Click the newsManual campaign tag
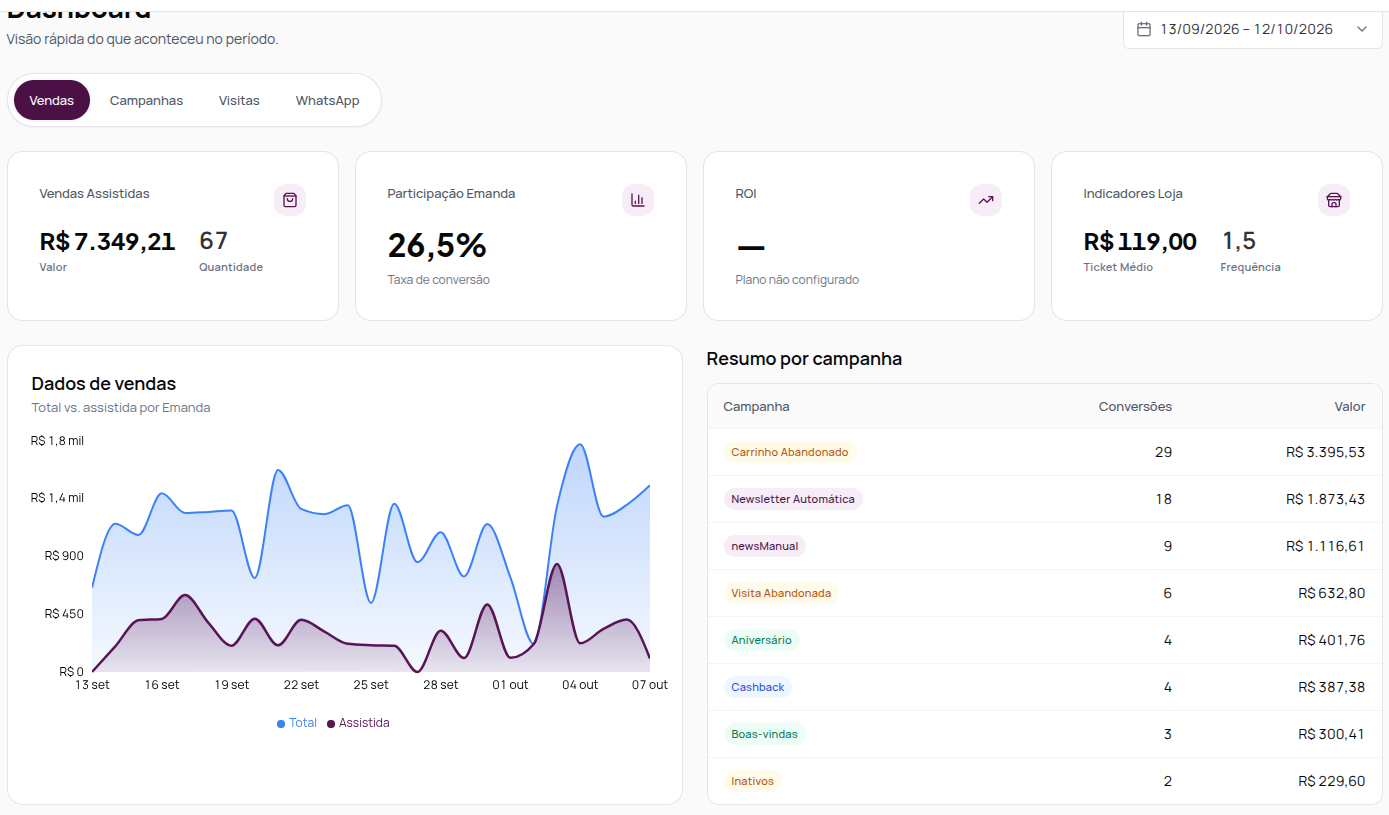 click(765, 546)
